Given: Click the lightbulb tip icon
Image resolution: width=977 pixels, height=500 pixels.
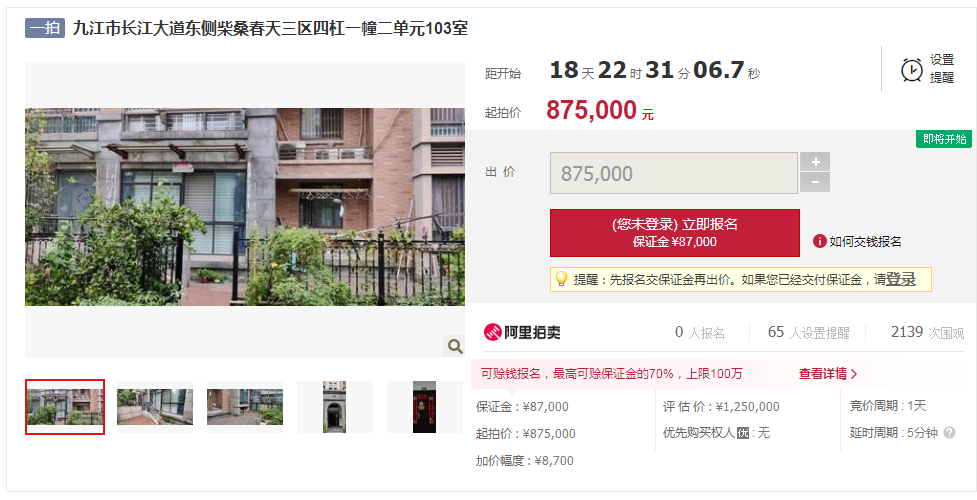Looking at the screenshot, I should click(x=561, y=279).
